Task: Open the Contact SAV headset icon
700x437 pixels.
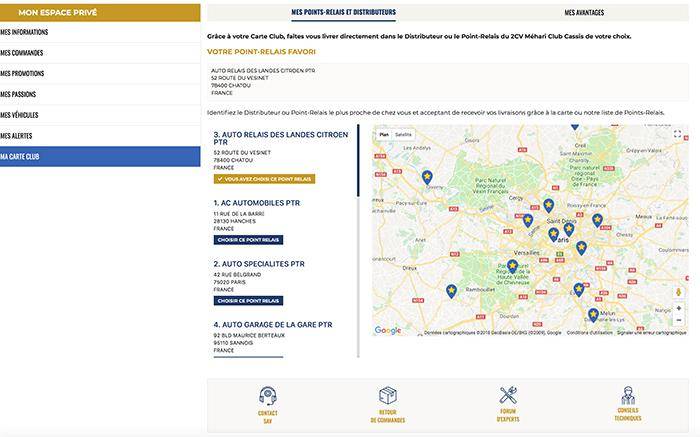Action: 267,395
